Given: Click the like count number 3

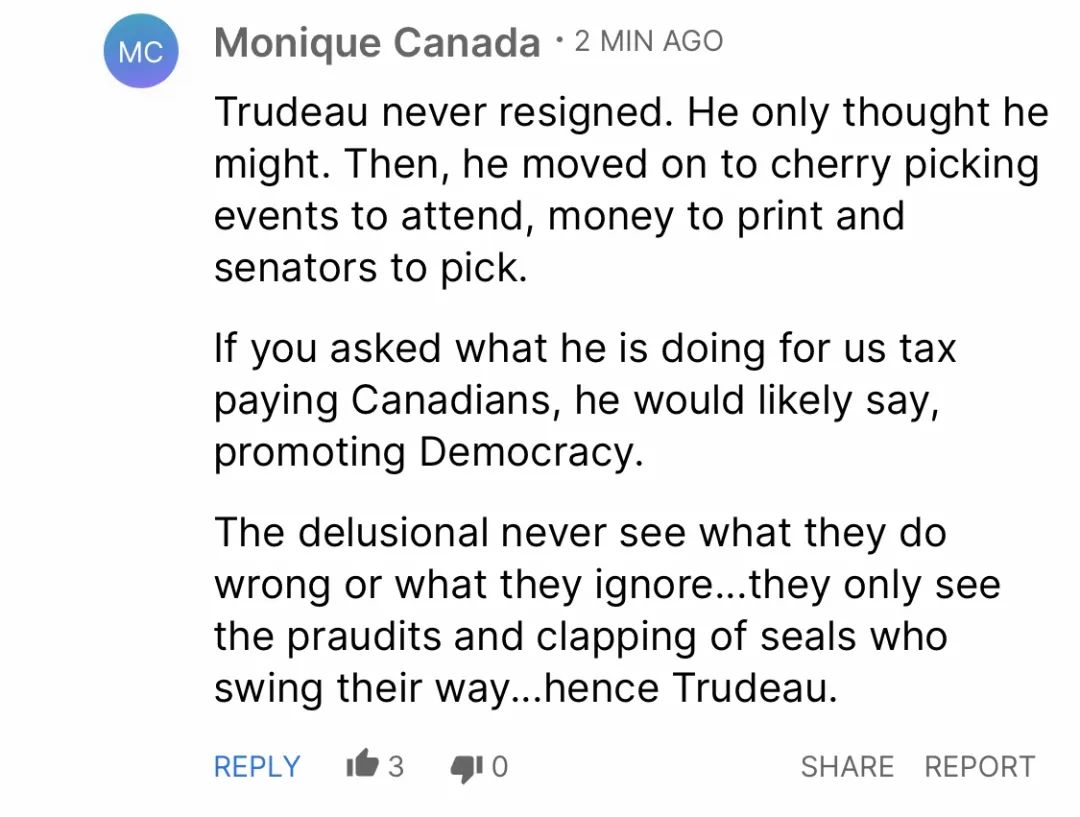Looking at the screenshot, I should [395, 766].
